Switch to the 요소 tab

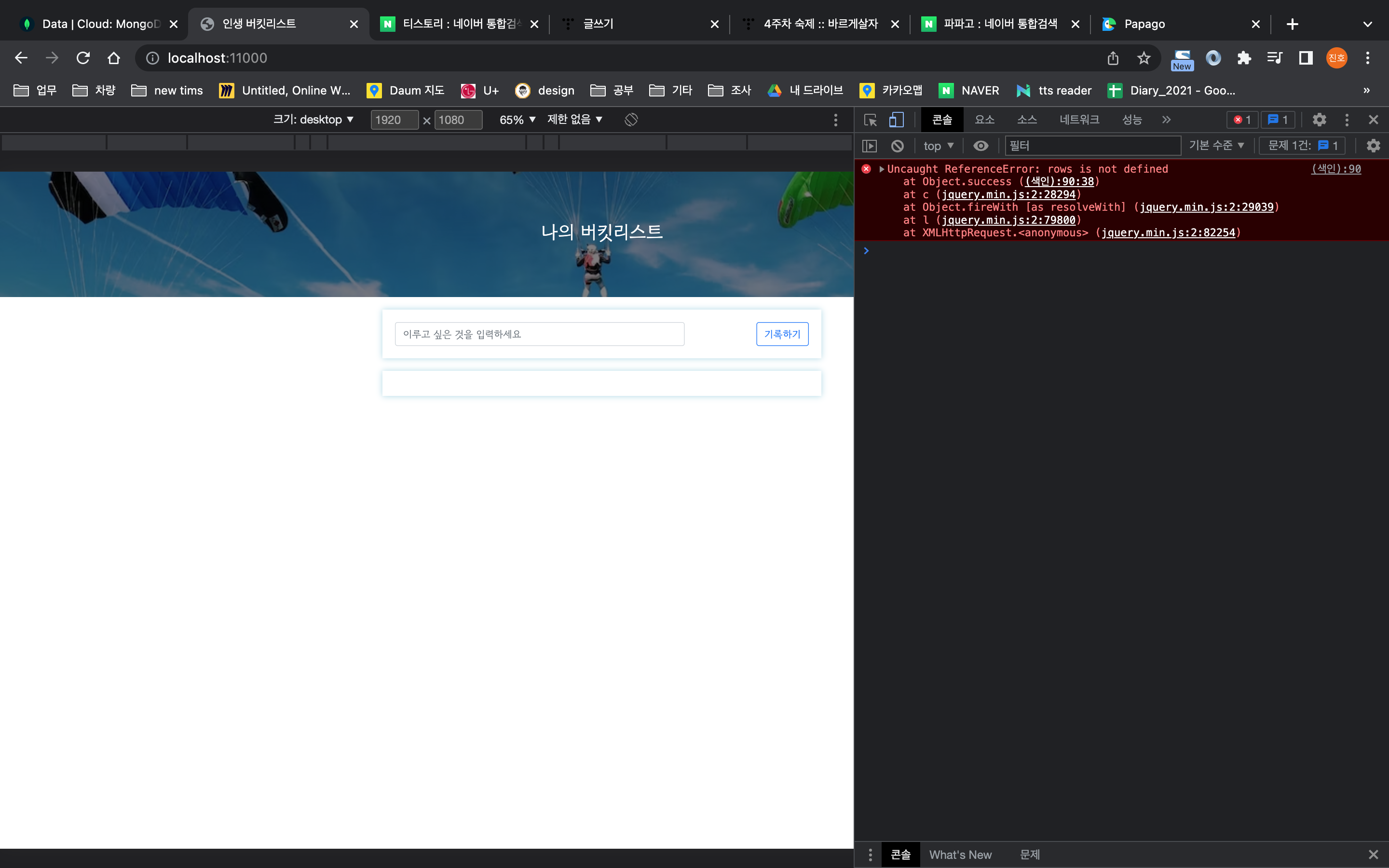coord(984,120)
